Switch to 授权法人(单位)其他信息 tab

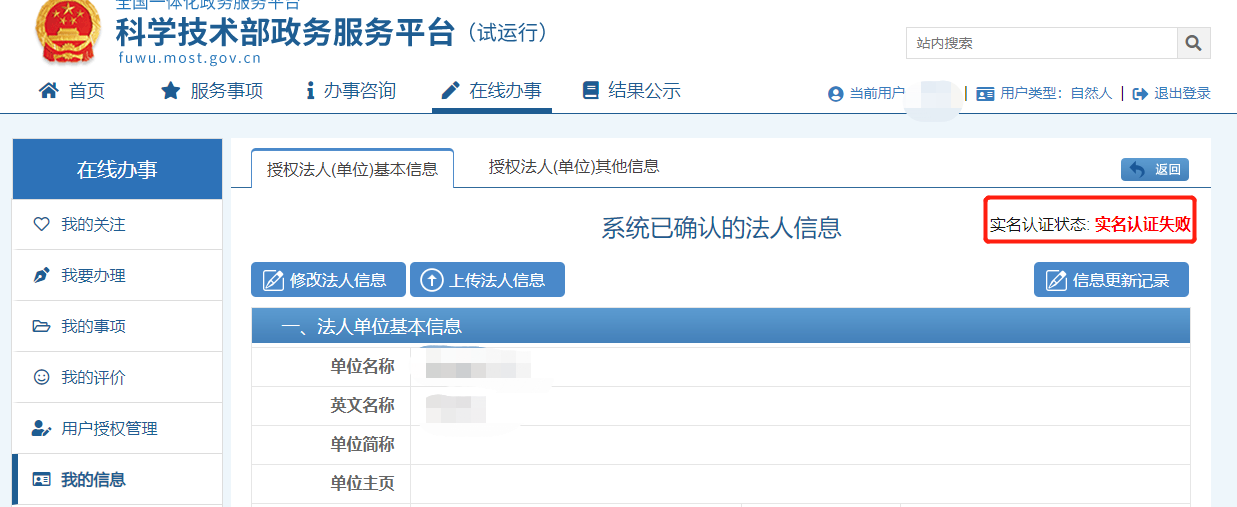tap(573, 167)
